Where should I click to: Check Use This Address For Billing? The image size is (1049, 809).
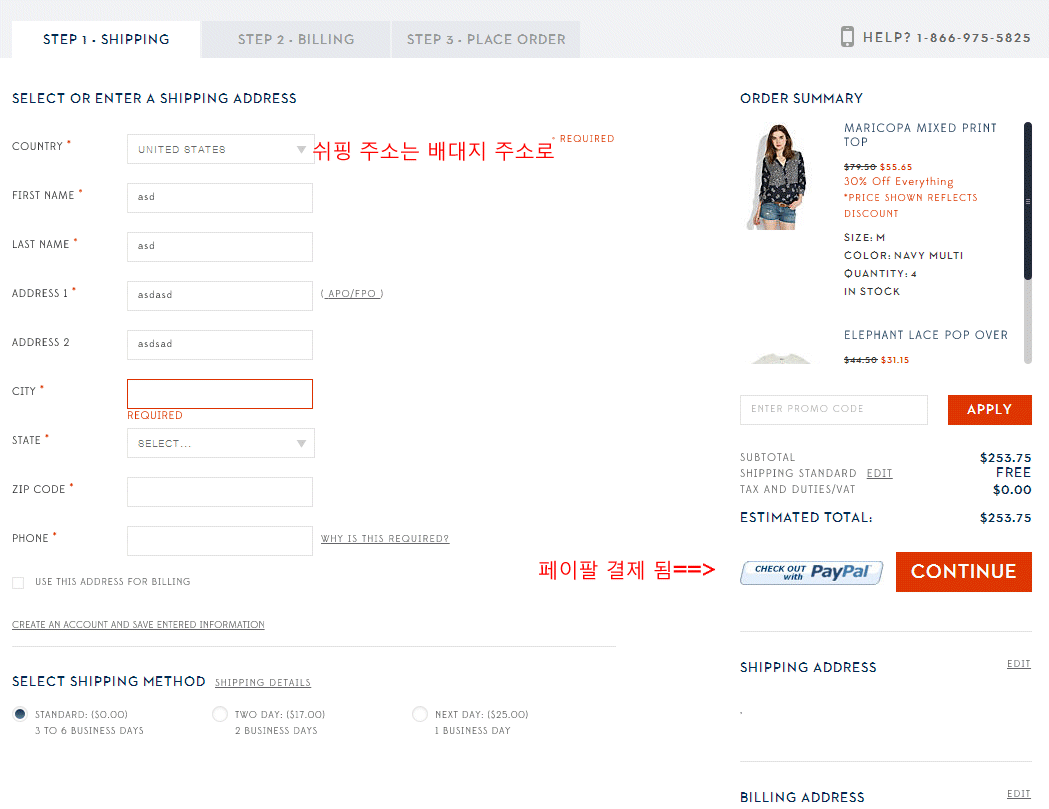click(18, 582)
